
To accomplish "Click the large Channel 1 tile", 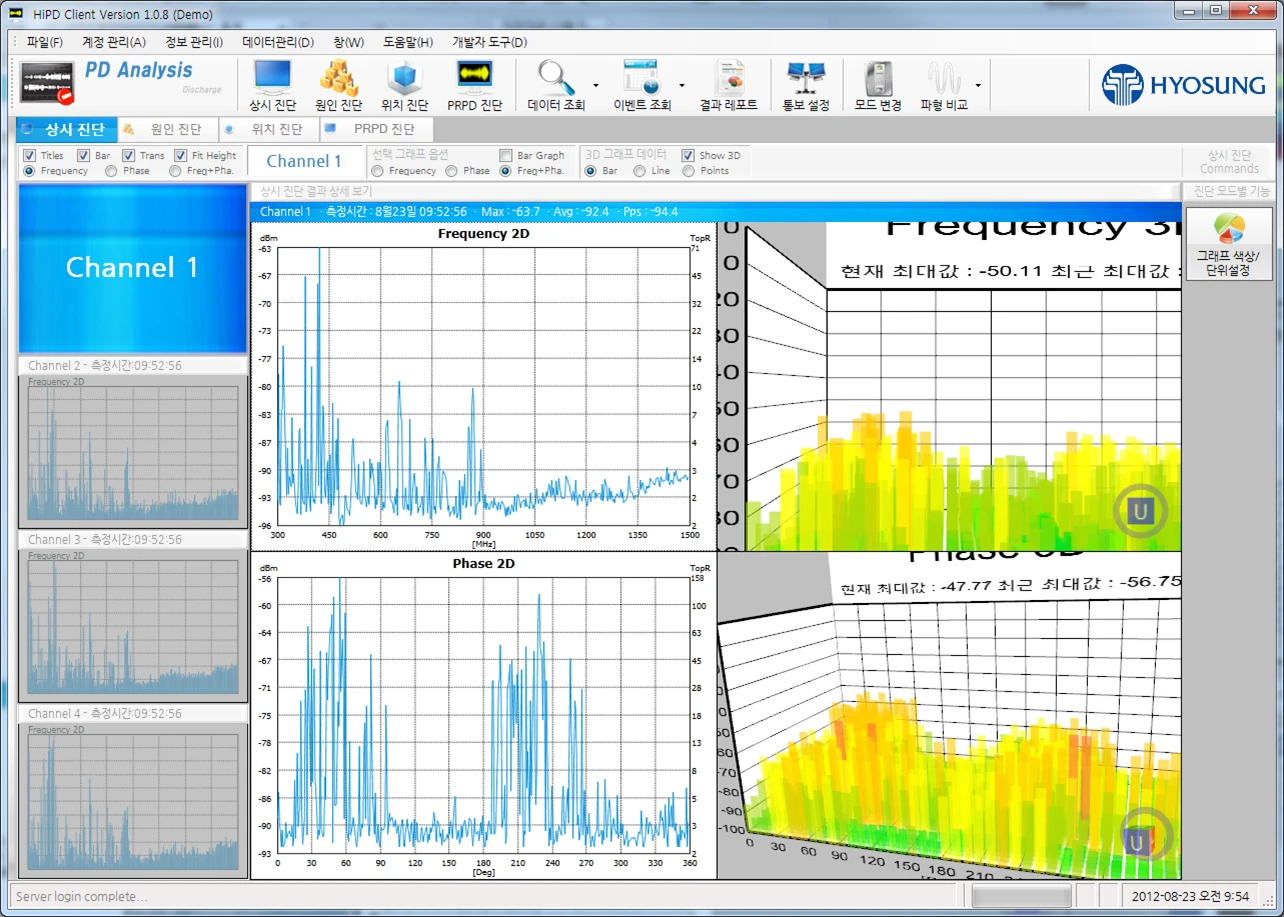I will pyautogui.click(x=132, y=267).
